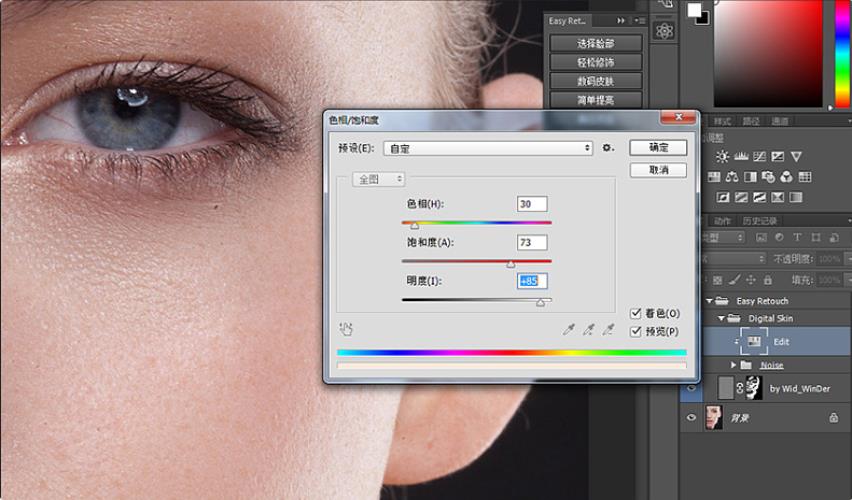Add a Photo Filter adjustment
The height and width of the screenshot is (500, 852).
[768, 177]
